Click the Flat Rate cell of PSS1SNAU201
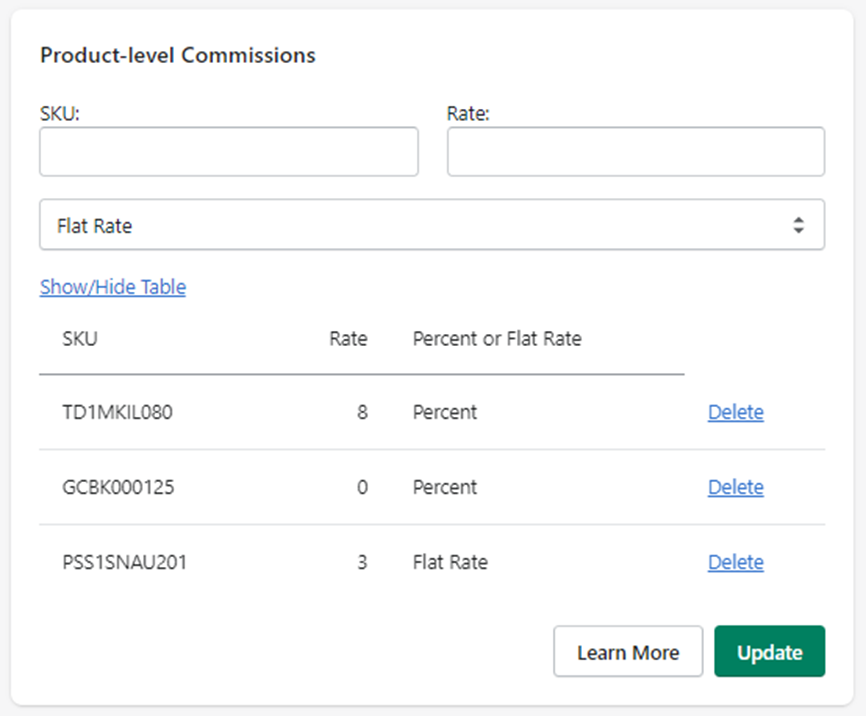Viewport: 866px width, 716px height. coord(450,562)
